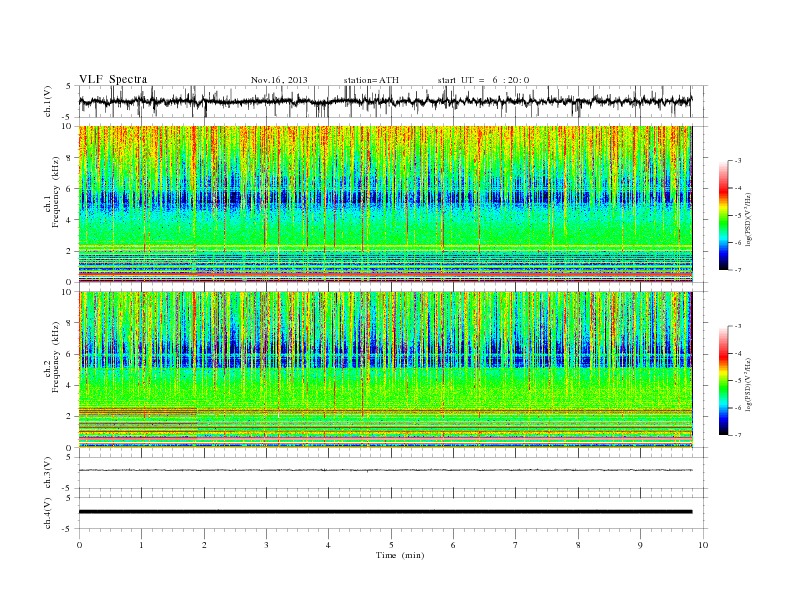
Task: Click the "-3" top value on ch.1 colorbar
Action: click(x=738, y=161)
